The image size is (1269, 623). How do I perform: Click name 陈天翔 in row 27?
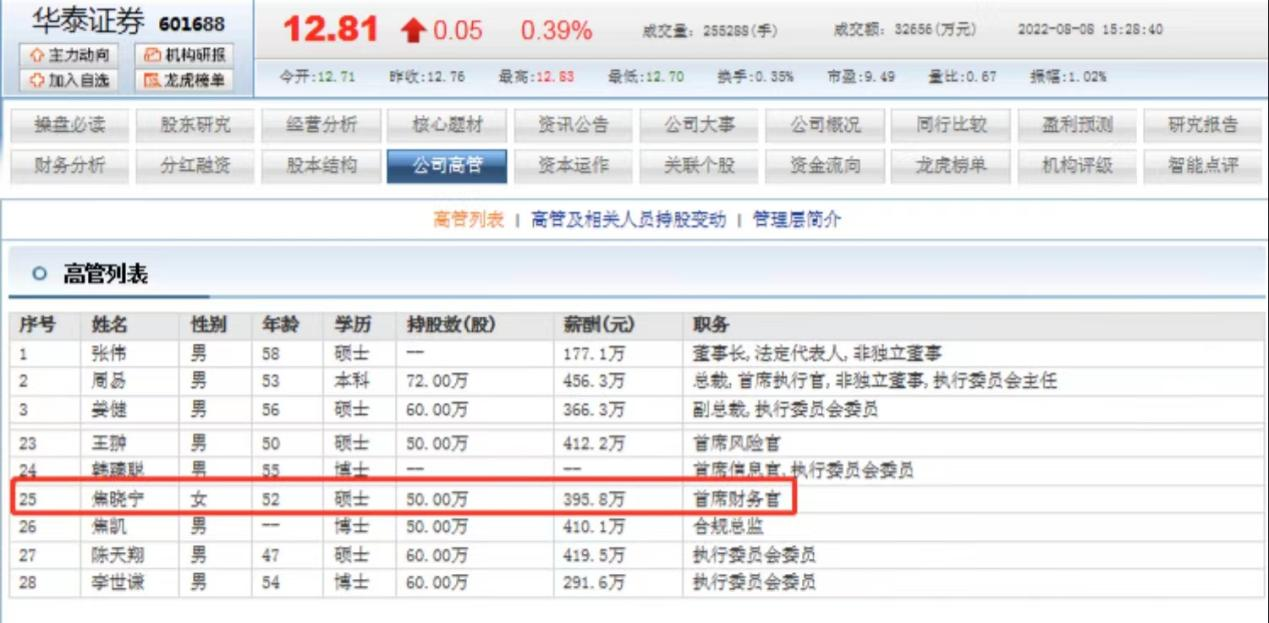118,554
